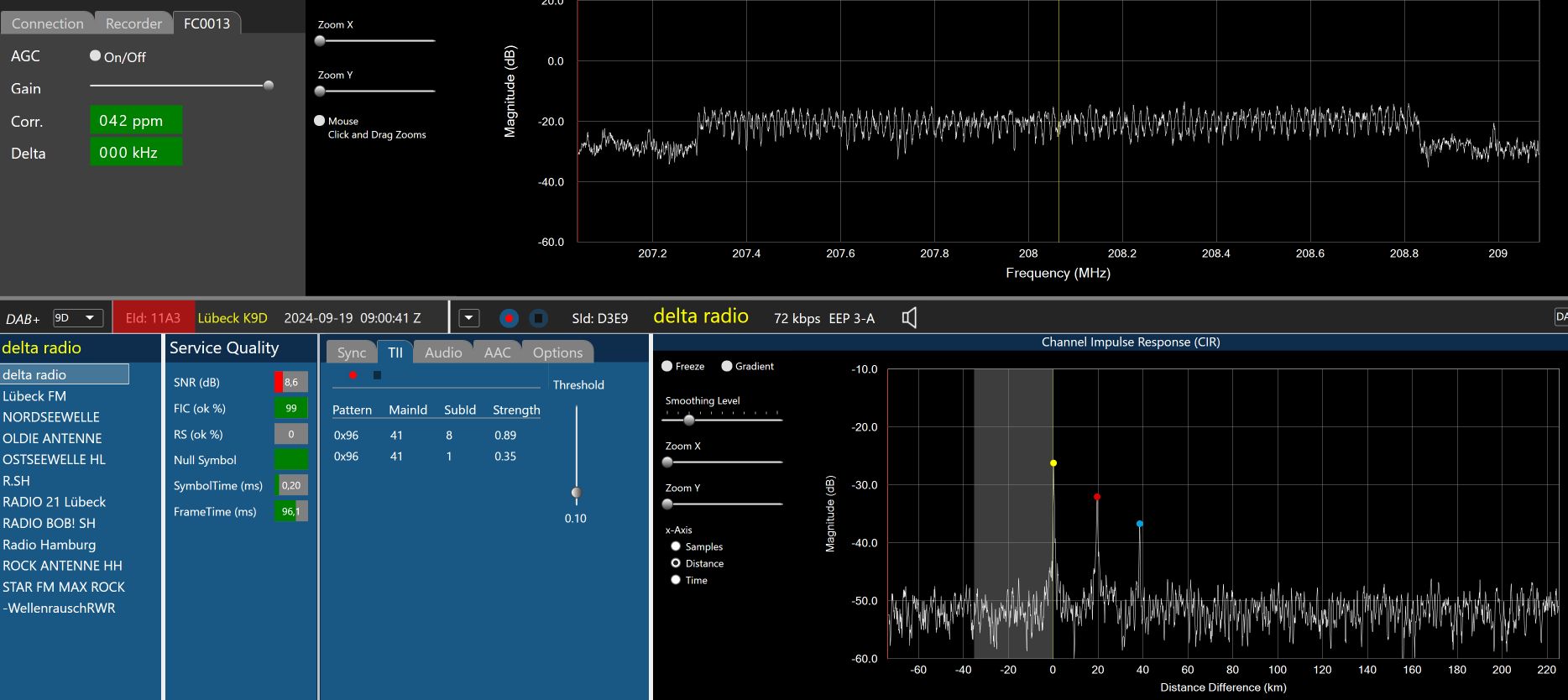Click the red peak marker in CIR plot
Screen dimensions: 1568x700
point(1097,497)
